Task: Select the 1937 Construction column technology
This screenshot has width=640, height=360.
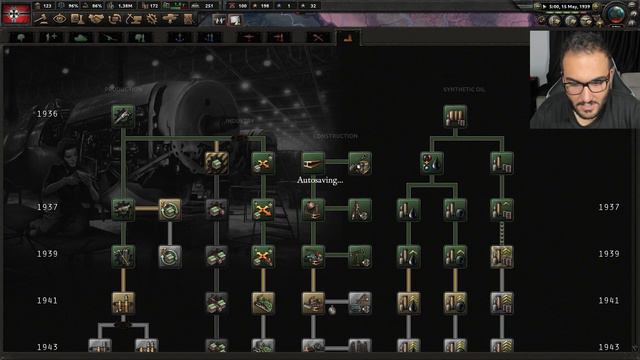Action: [x=313, y=209]
